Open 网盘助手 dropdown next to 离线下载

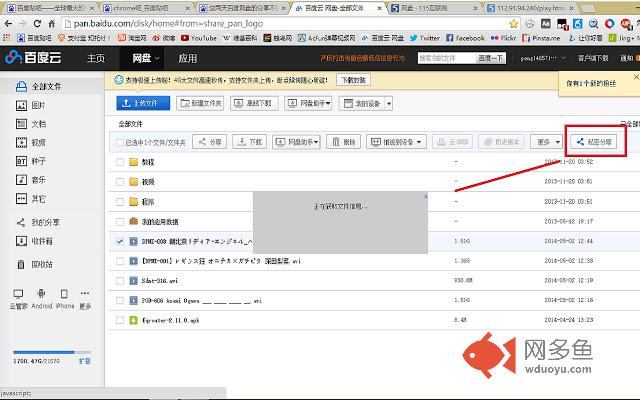tap(308, 103)
